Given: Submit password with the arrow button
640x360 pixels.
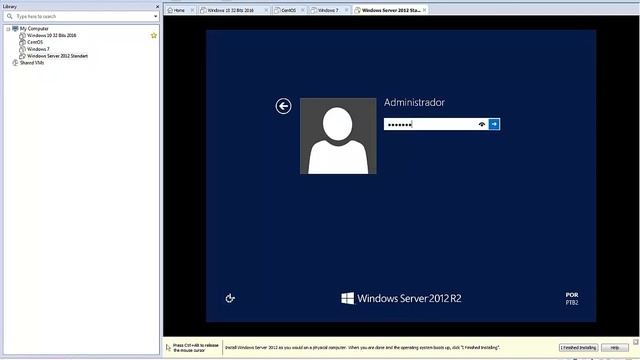Looking at the screenshot, I should (x=494, y=124).
